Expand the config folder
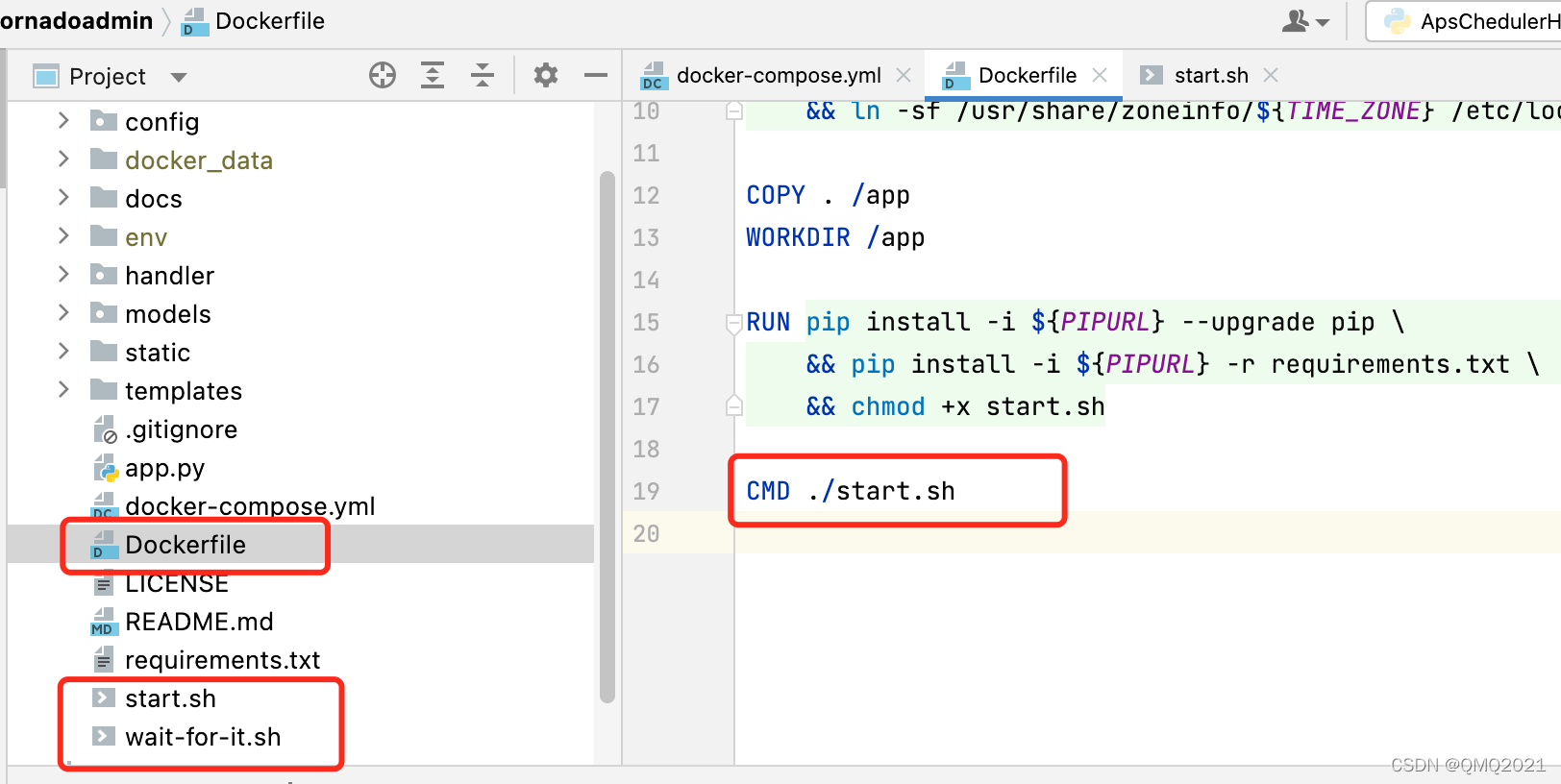The height and width of the screenshot is (784, 1561). click(x=63, y=120)
